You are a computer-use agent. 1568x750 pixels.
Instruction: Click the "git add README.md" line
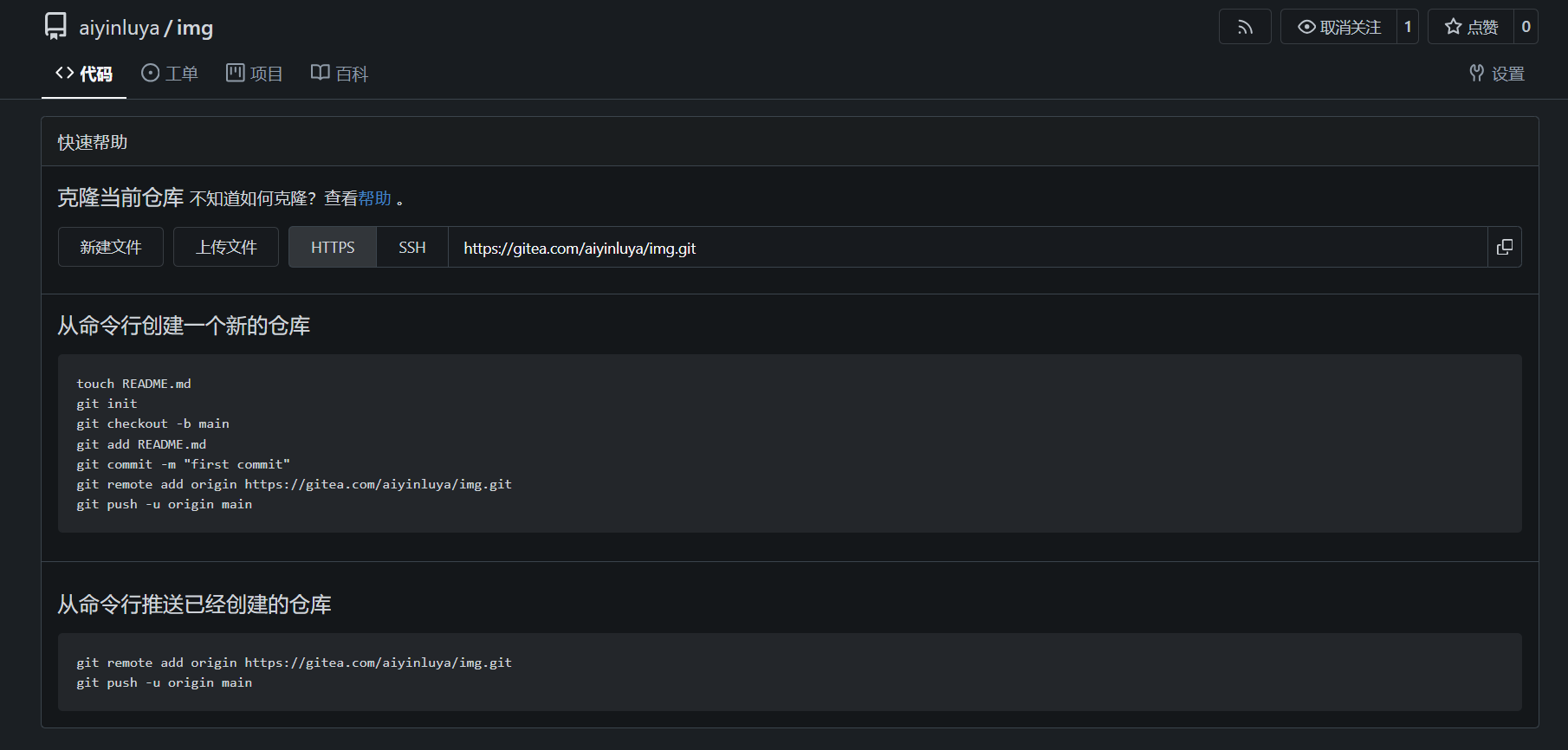141,444
